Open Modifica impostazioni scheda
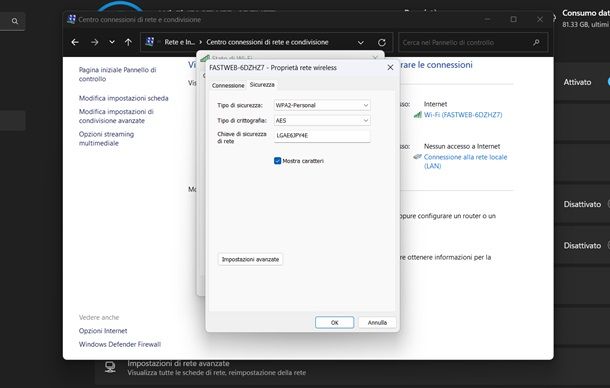 pos(124,98)
